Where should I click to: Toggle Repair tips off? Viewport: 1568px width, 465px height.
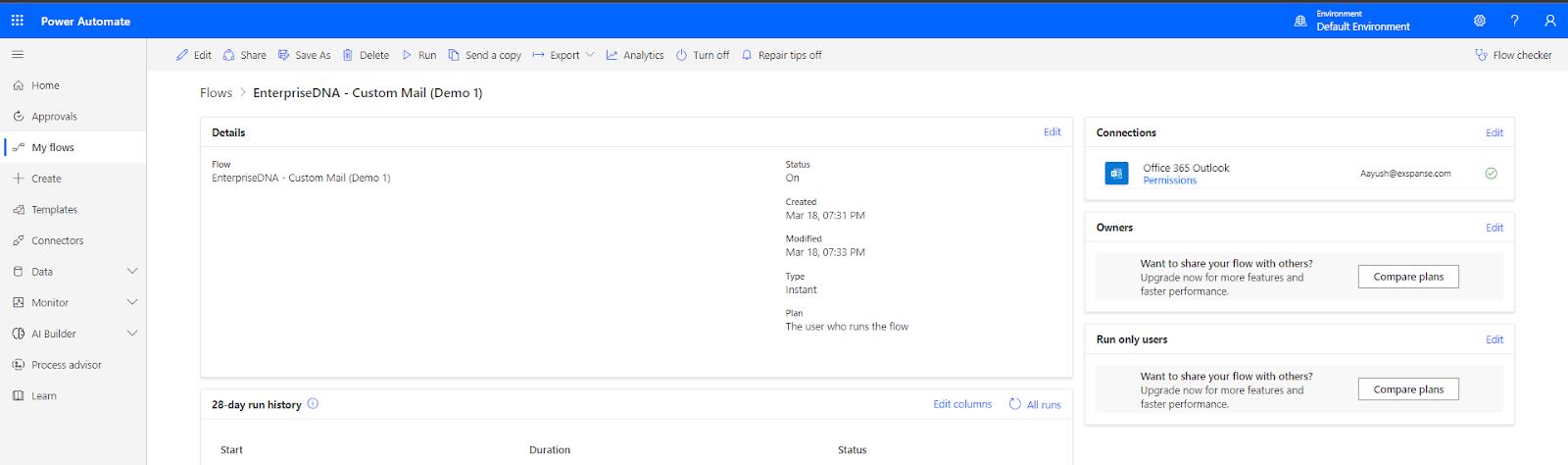(782, 55)
